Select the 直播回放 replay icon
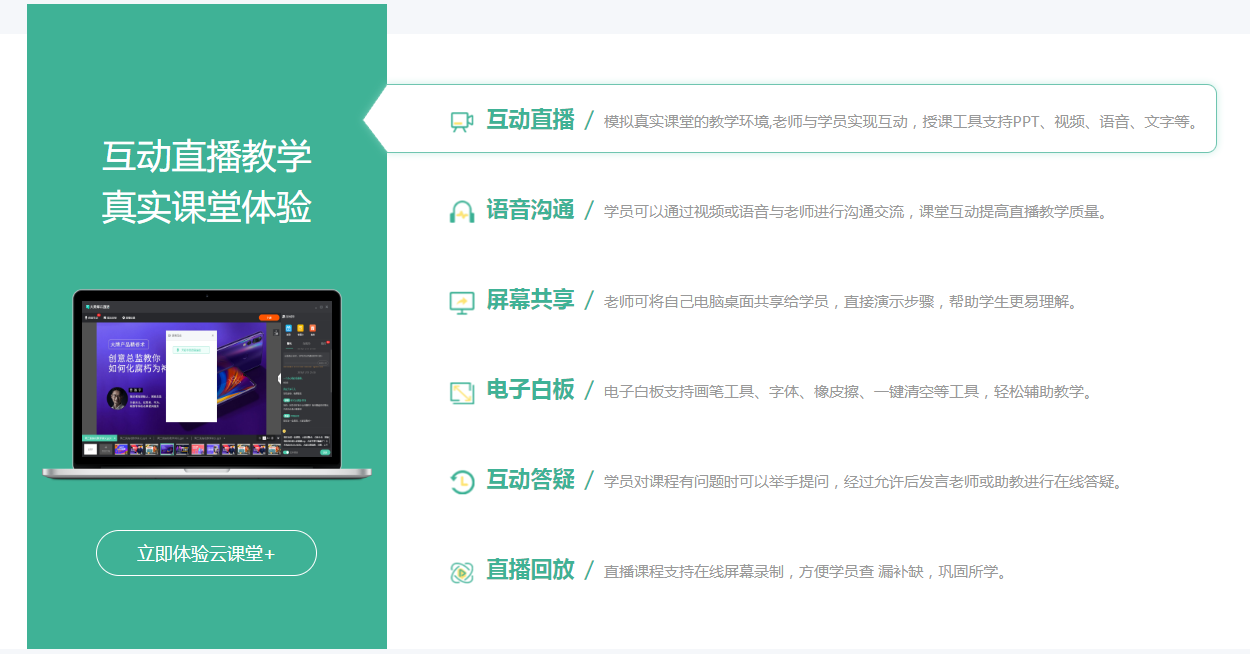1250x654 pixels. point(461,572)
